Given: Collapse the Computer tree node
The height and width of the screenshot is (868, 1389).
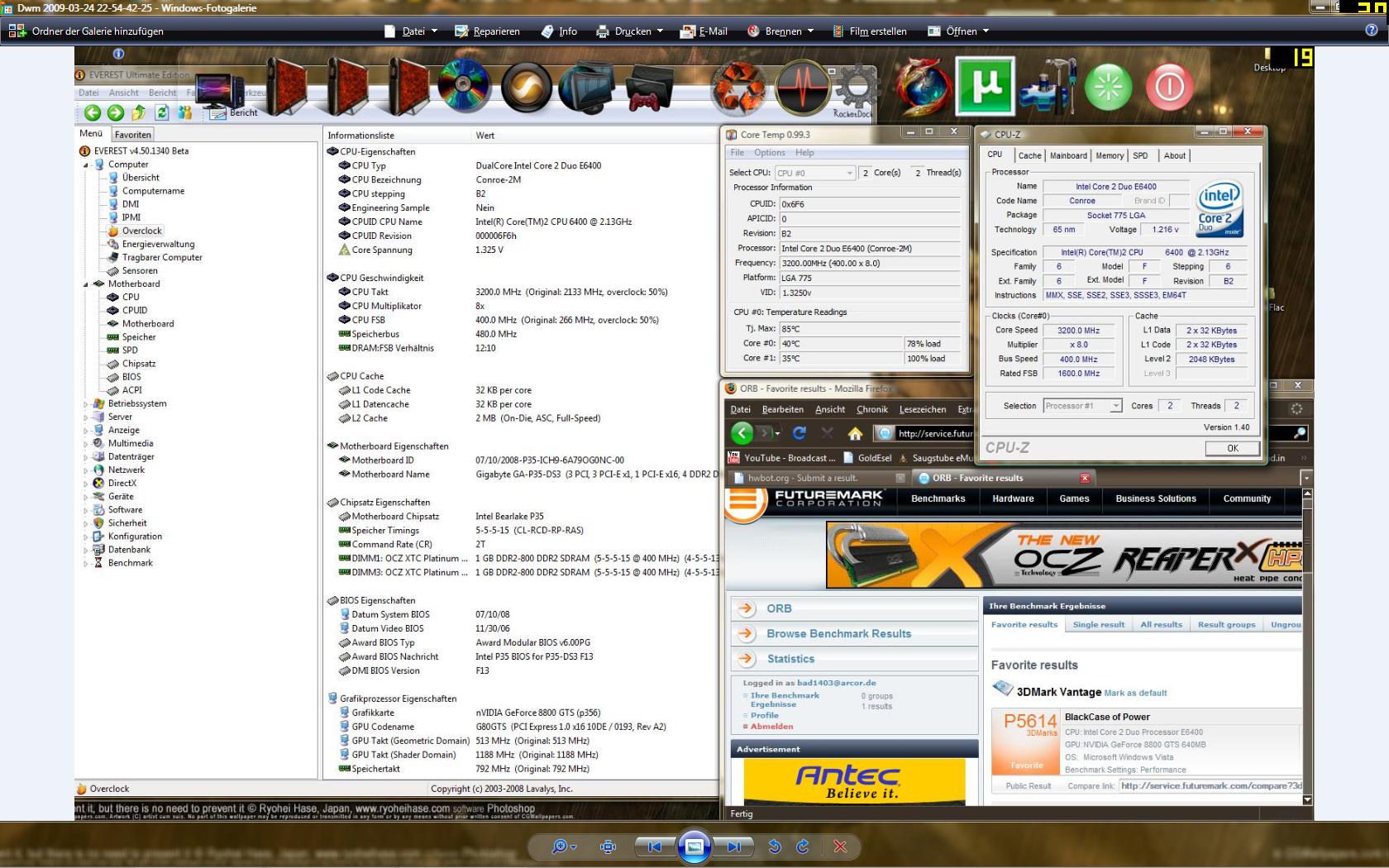Looking at the screenshot, I should [85, 165].
